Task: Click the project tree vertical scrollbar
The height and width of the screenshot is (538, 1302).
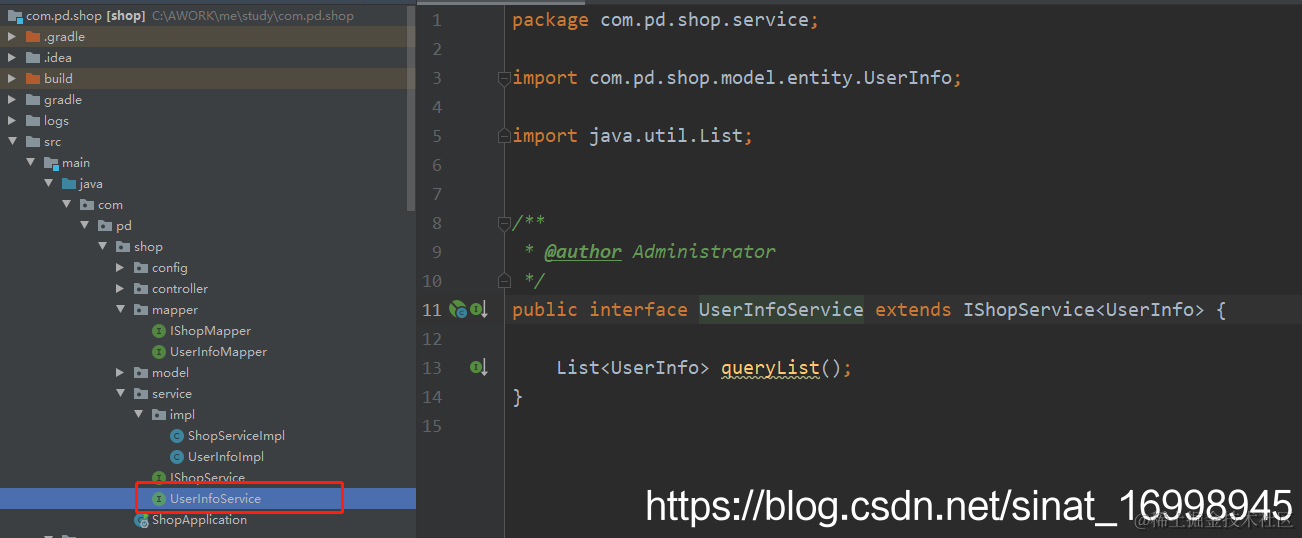Action: 411,108
